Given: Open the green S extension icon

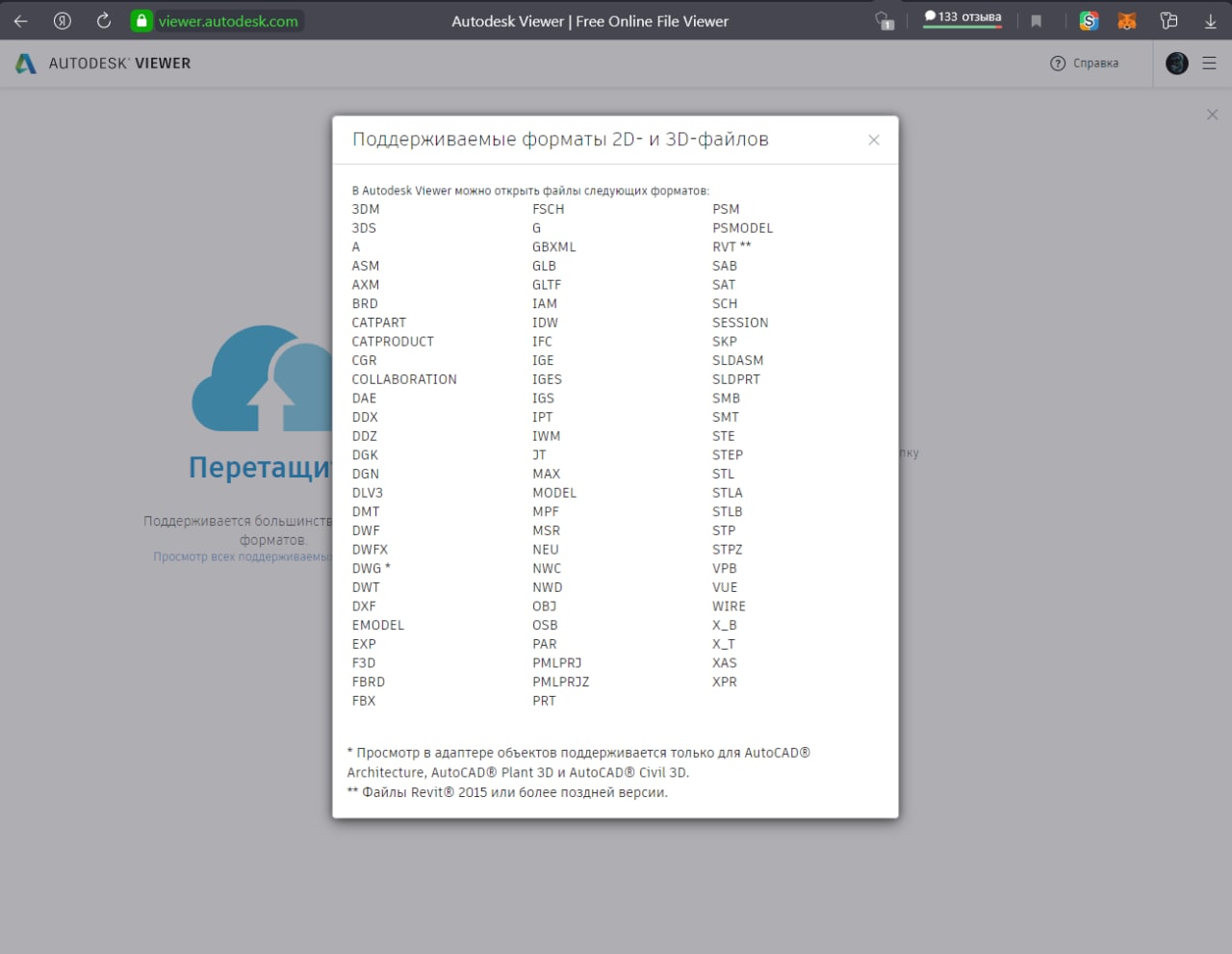Looking at the screenshot, I should [x=1089, y=21].
